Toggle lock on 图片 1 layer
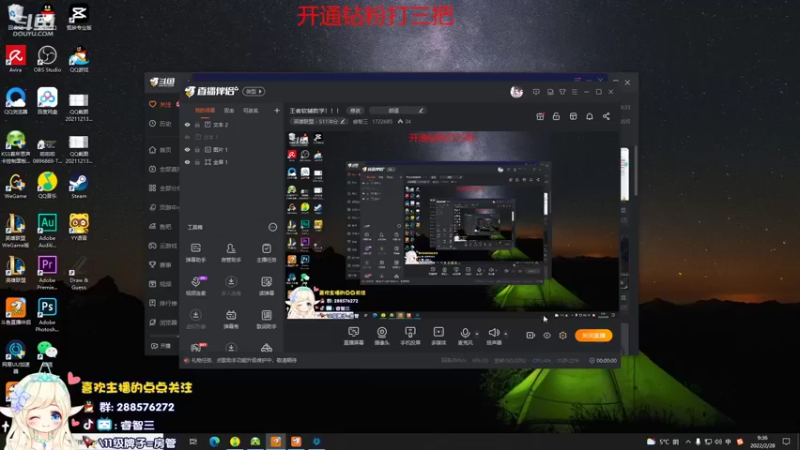 (197, 149)
